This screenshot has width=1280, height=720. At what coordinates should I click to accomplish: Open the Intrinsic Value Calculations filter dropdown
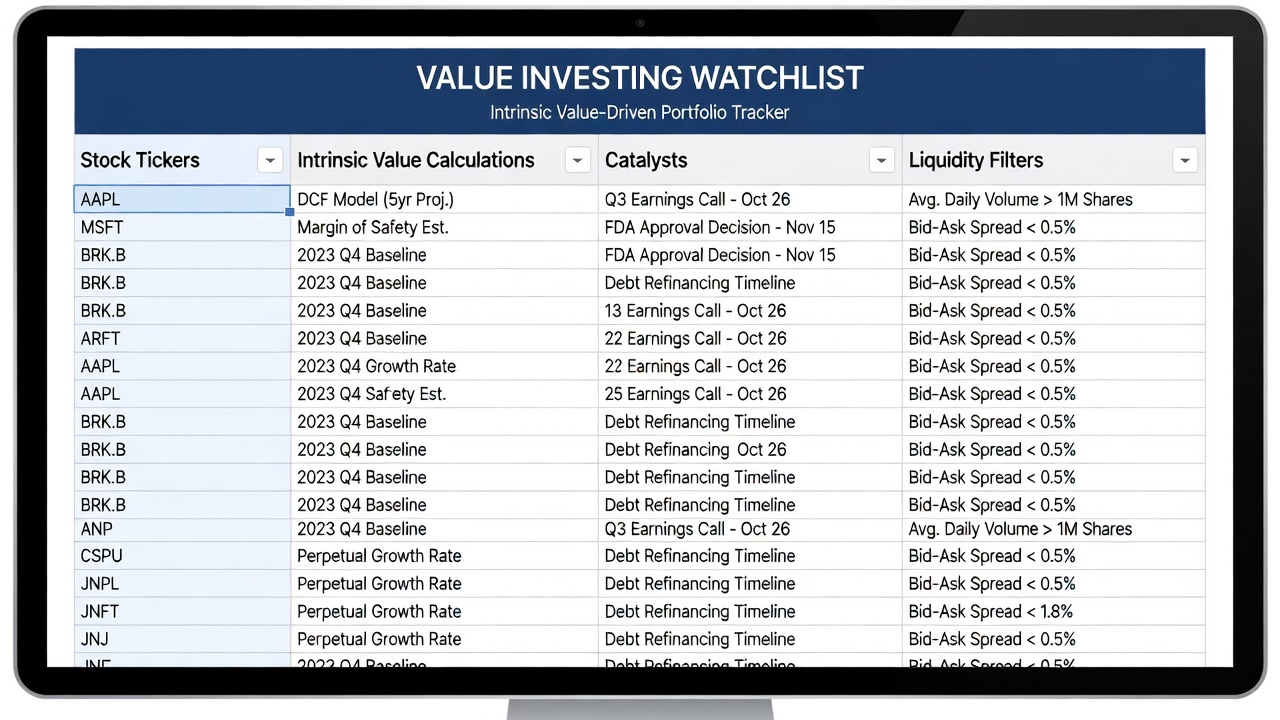click(577, 160)
